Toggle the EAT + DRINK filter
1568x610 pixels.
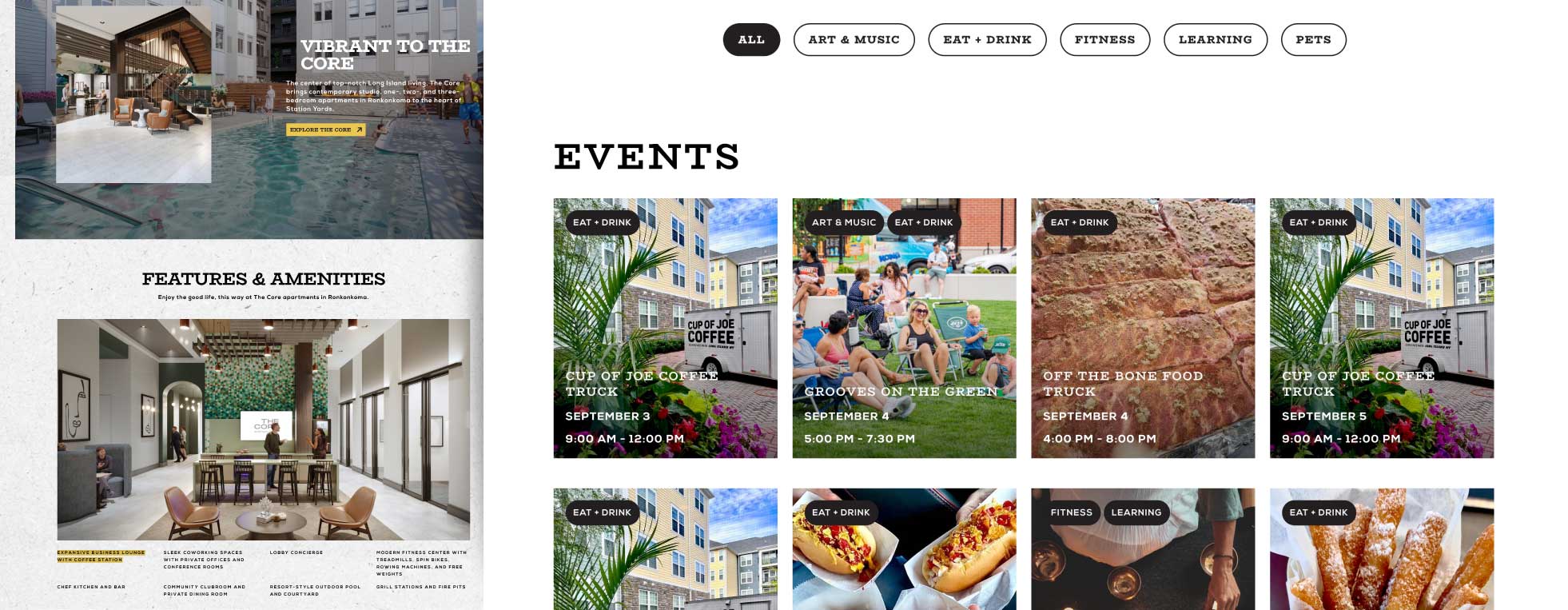tap(987, 40)
